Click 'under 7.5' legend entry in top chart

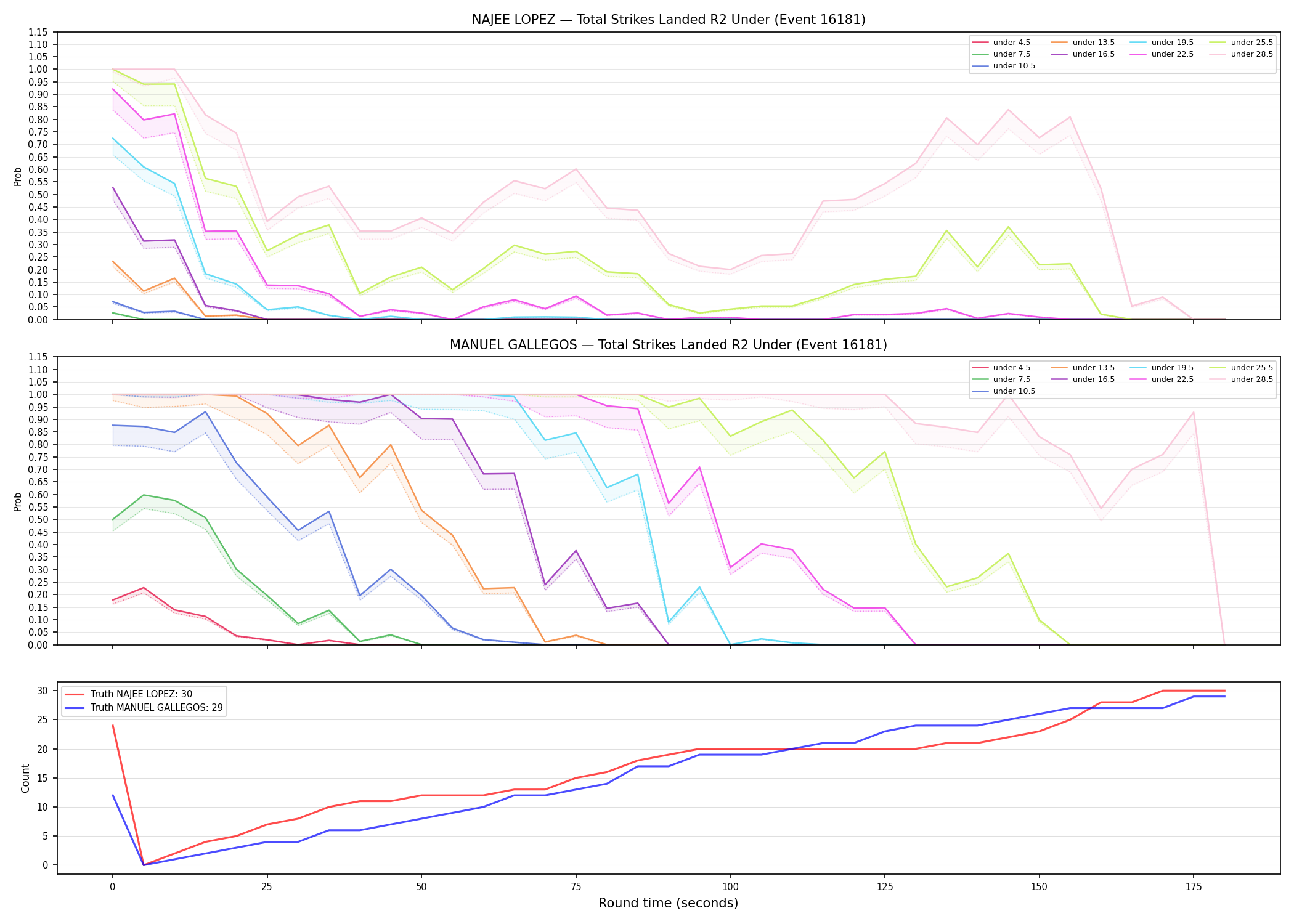tap(1001, 54)
